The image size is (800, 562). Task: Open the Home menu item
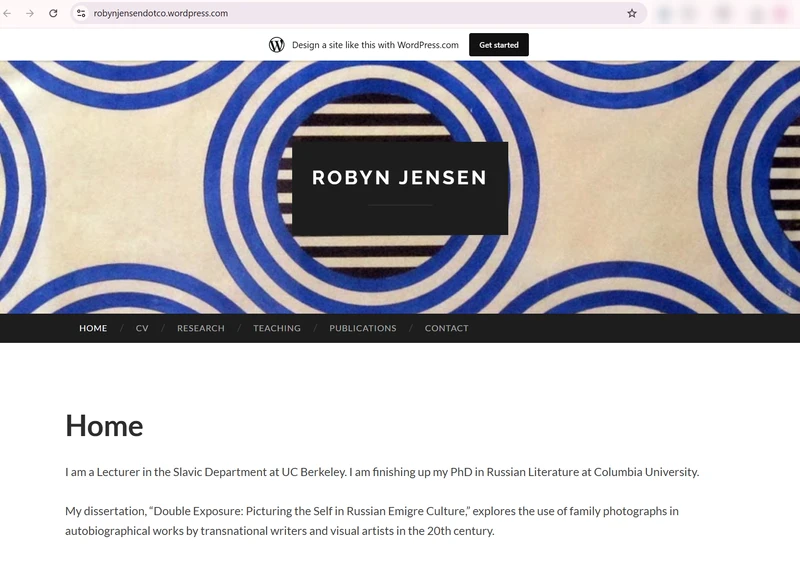93,328
